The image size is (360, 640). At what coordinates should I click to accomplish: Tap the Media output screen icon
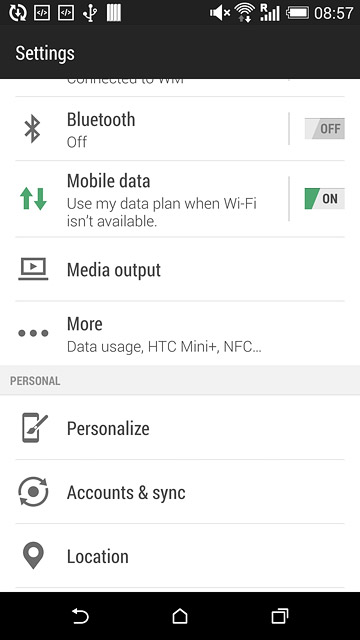coord(33,269)
